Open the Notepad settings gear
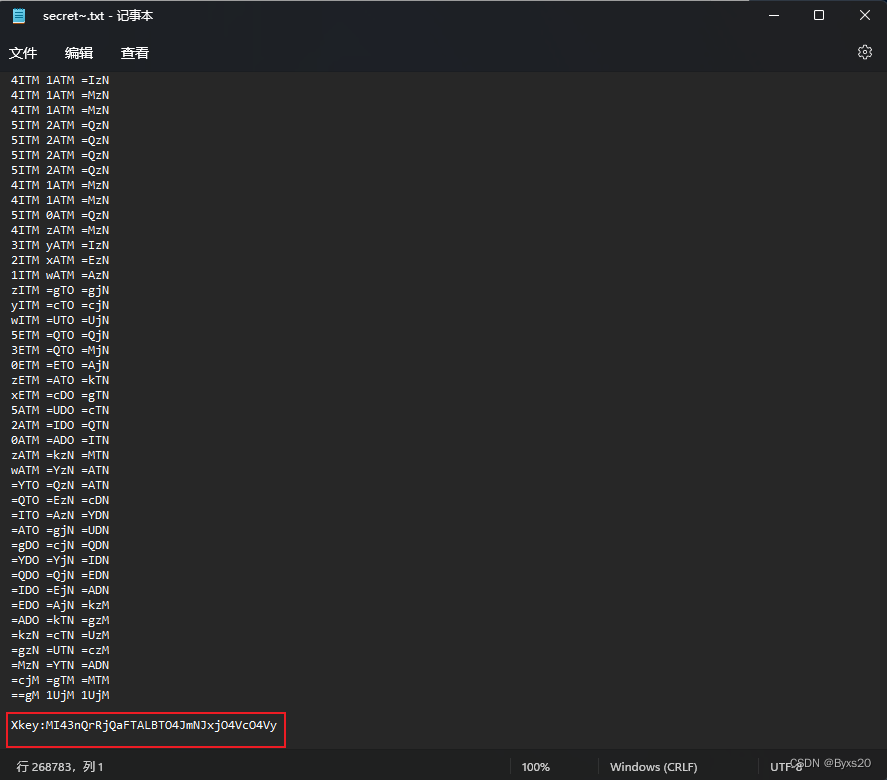Image resolution: width=887 pixels, height=780 pixels. 864,52
